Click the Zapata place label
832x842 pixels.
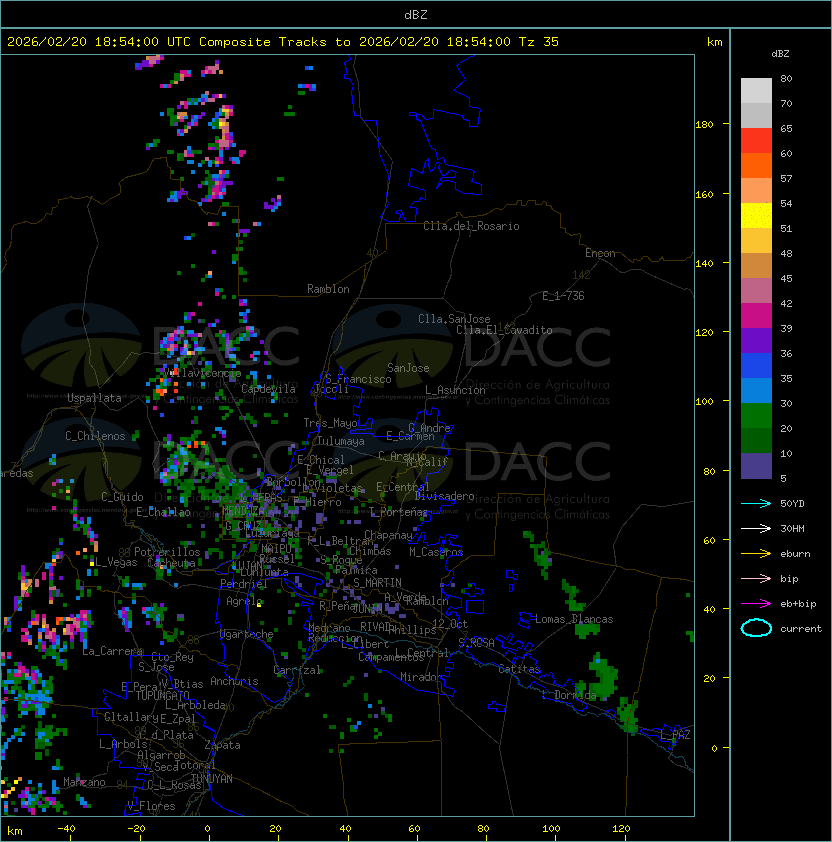(222, 745)
